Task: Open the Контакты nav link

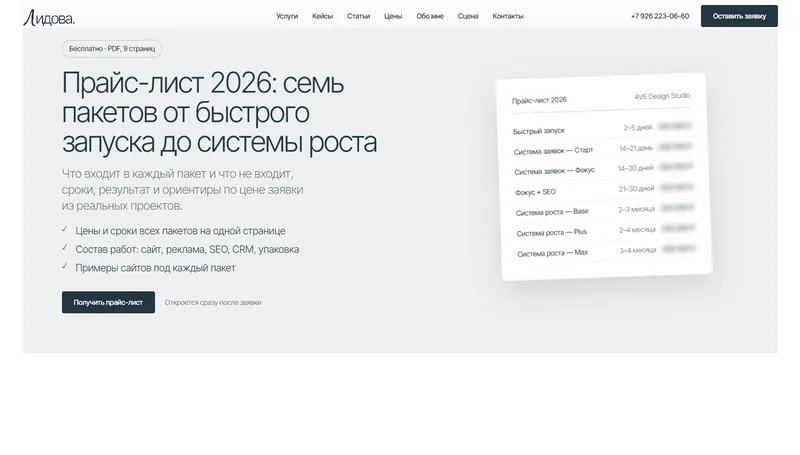Action: [x=508, y=16]
